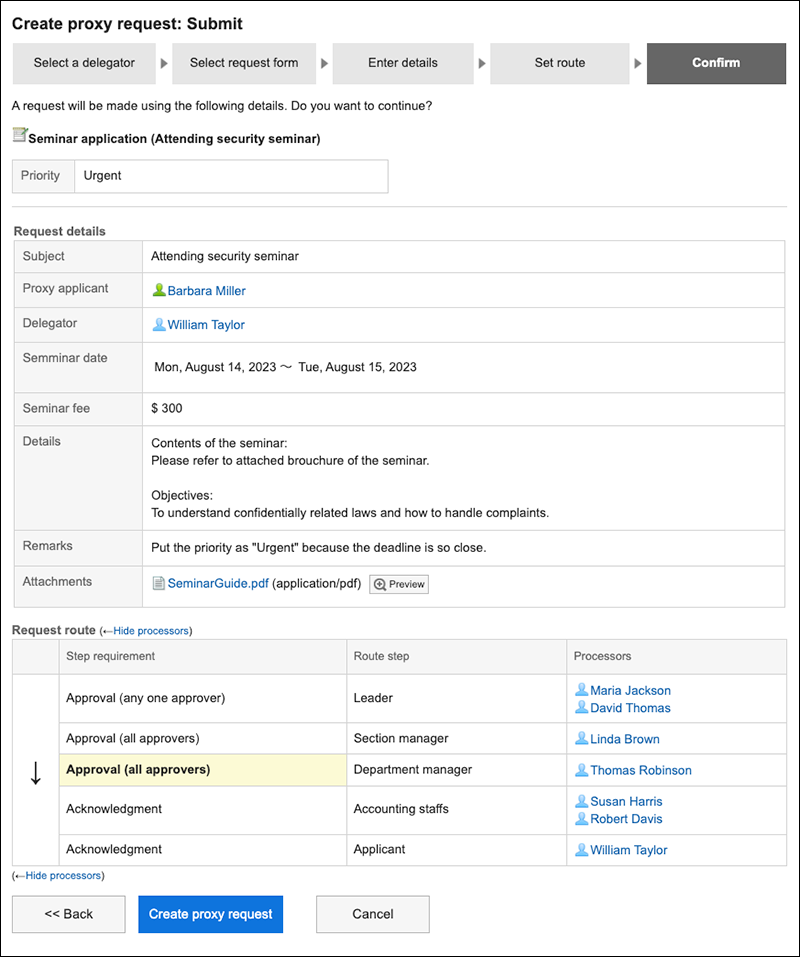The width and height of the screenshot is (800, 957).
Task: Go to the Set route step
Action: pyautogui.click(x=560, y=63)
